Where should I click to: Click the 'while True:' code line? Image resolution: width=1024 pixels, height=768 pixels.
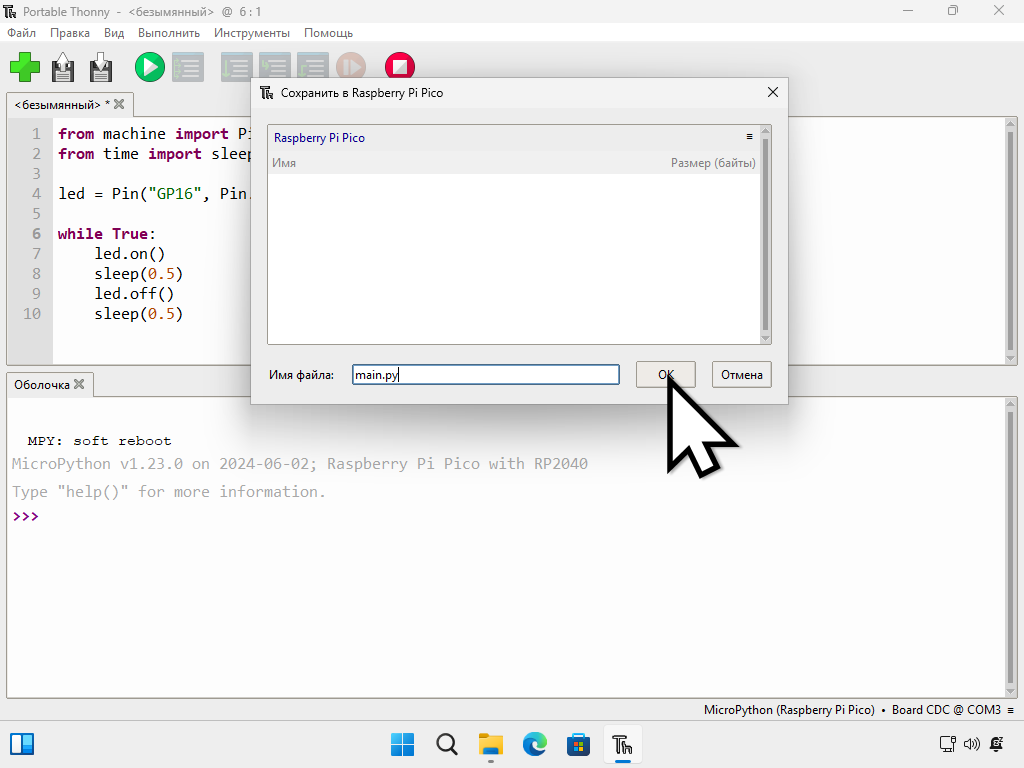(x=106, y=234)
